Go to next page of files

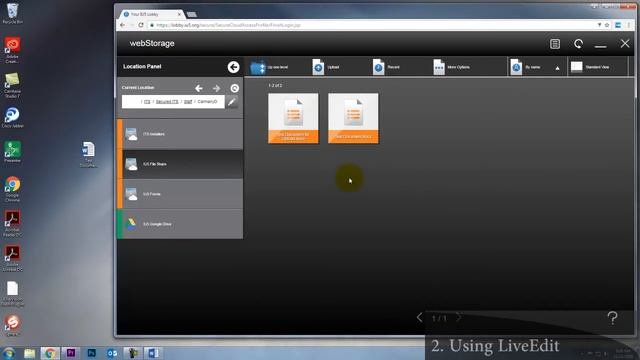pyautogui.click(x=458, y=318)
